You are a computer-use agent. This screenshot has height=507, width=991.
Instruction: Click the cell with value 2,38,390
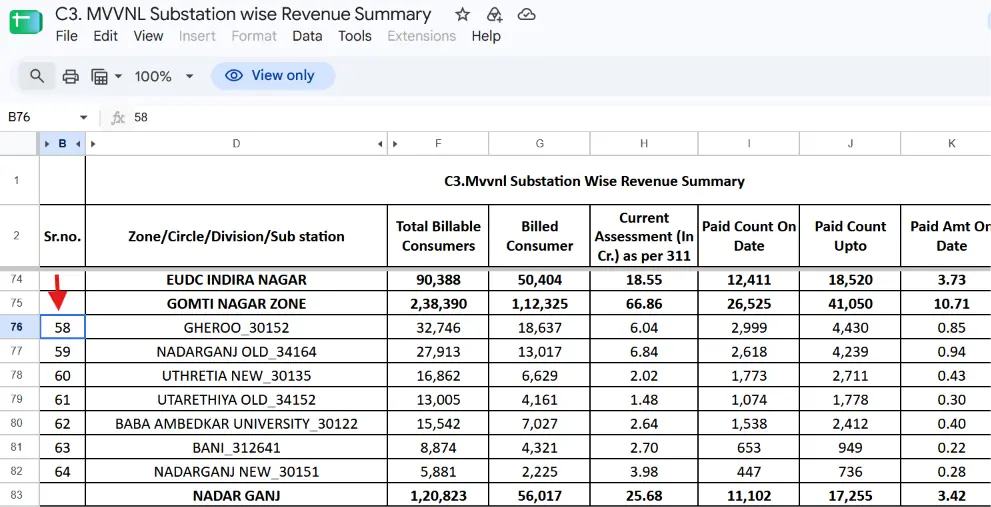438,303
